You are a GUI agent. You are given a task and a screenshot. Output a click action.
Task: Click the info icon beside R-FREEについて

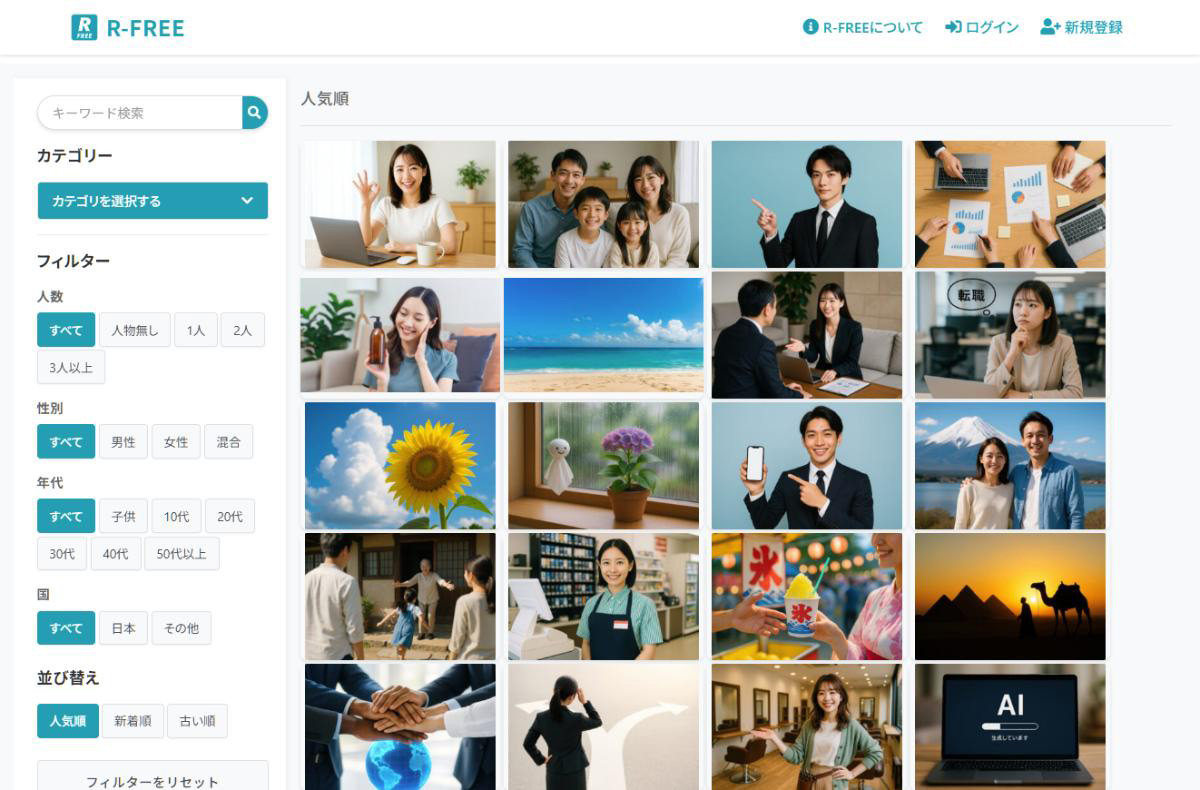pos(810,27)
